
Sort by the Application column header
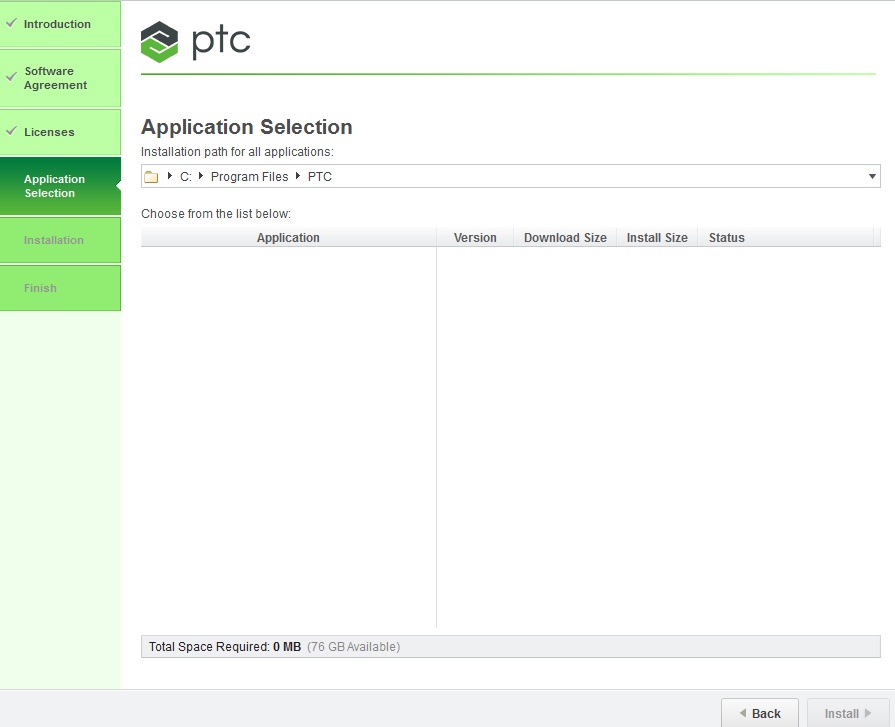[288, 237]
